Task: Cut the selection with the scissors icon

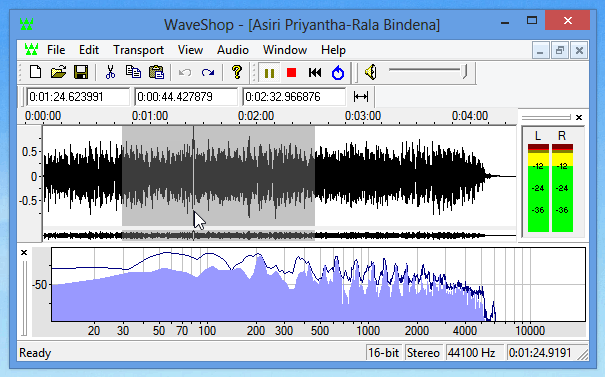Action: point(110,72)
